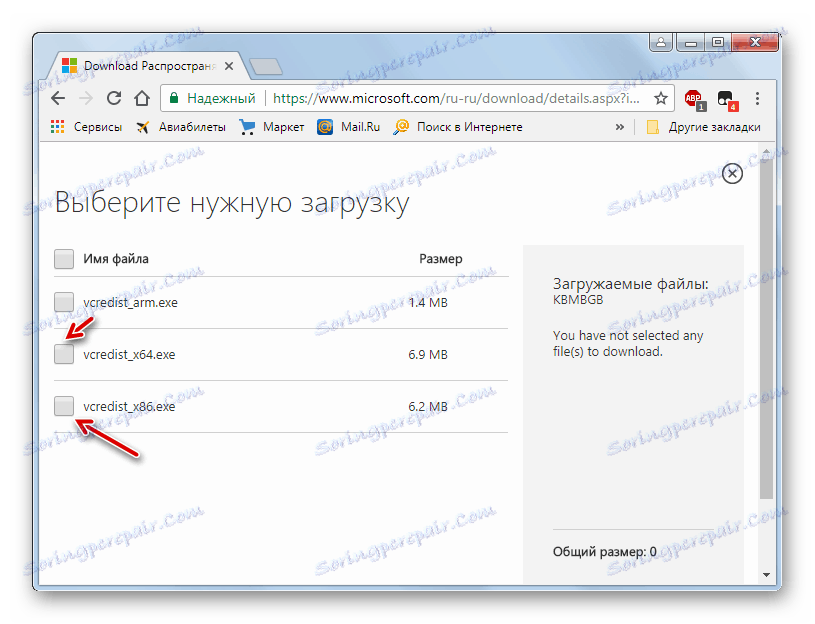815x624 pixels.
Task: Open the Другие закладки folder
Action: pyautogui.click(x=704, y=127)
